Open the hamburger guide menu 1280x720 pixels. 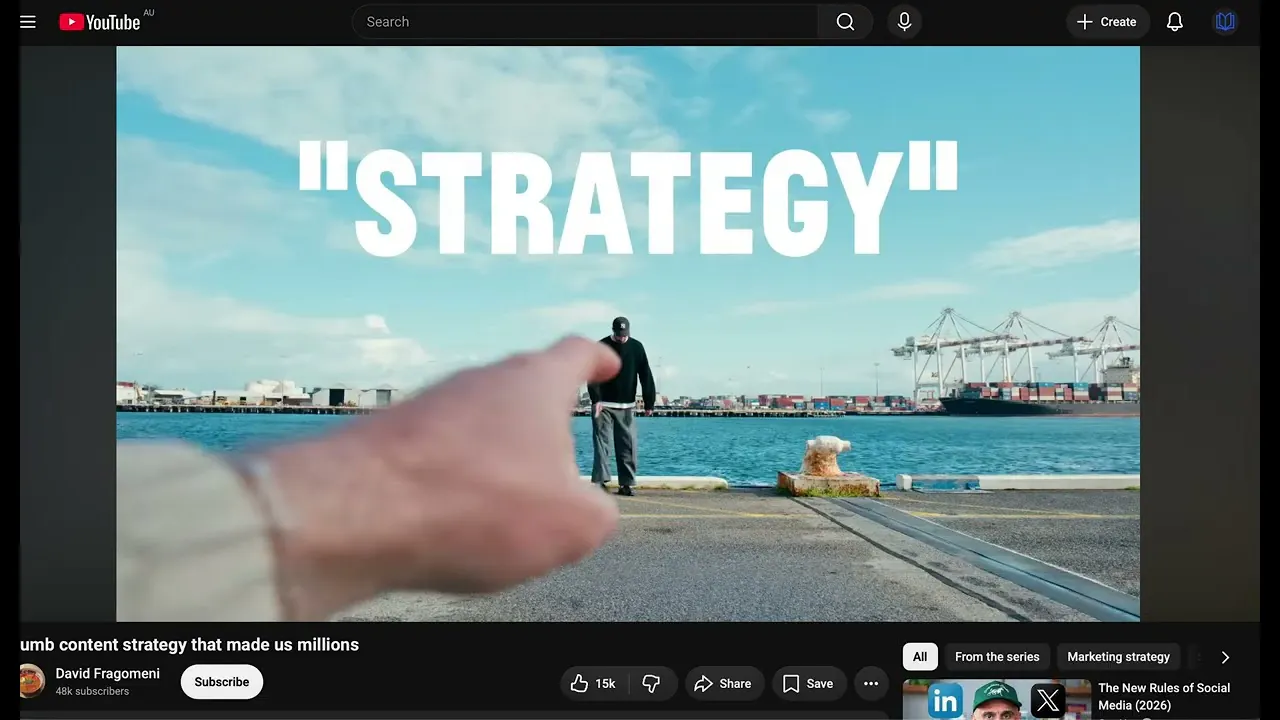pyautogui.click(x=28, y=22)
